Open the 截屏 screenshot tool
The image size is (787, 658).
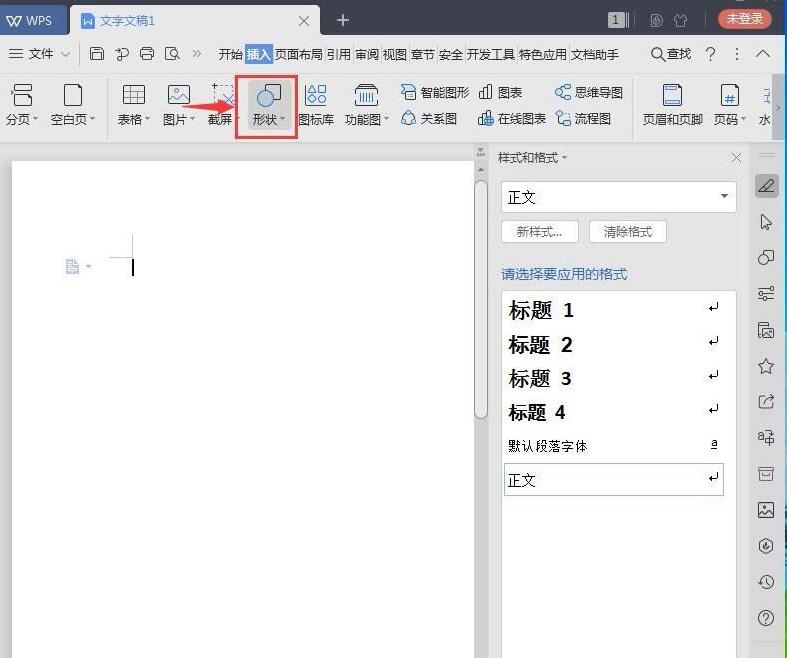click(x=222, y=105)
